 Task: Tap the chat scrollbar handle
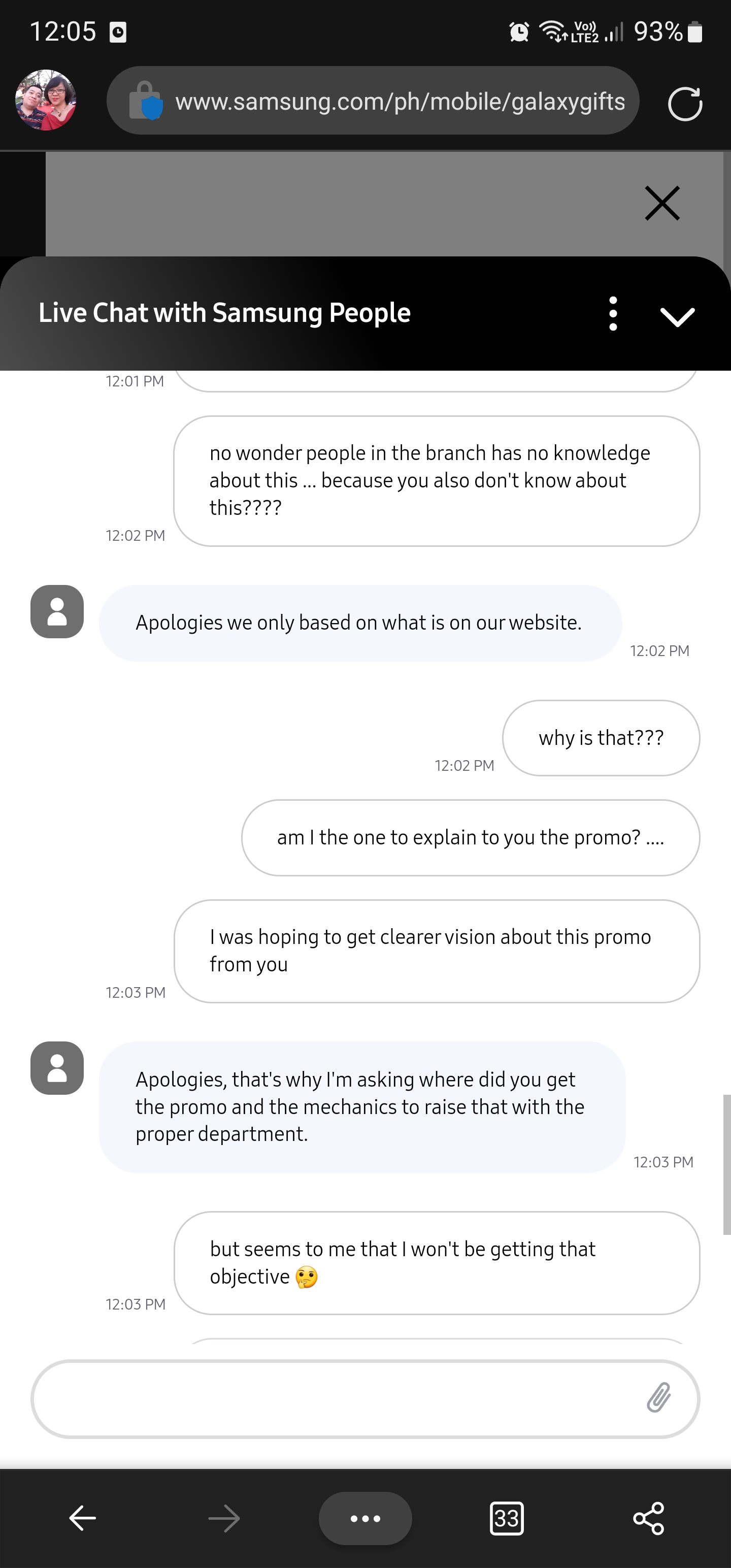(x=726, y=1164)
